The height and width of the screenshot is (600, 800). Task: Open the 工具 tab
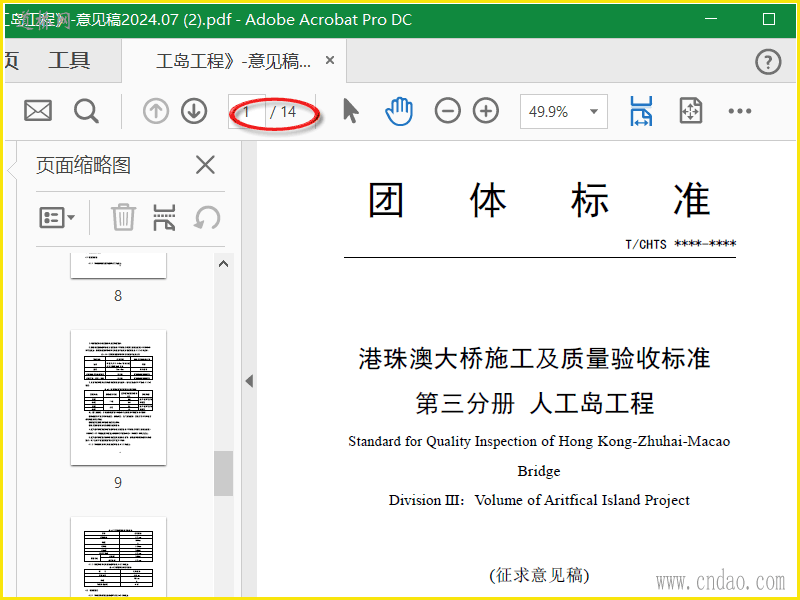[x=69, y=61]
